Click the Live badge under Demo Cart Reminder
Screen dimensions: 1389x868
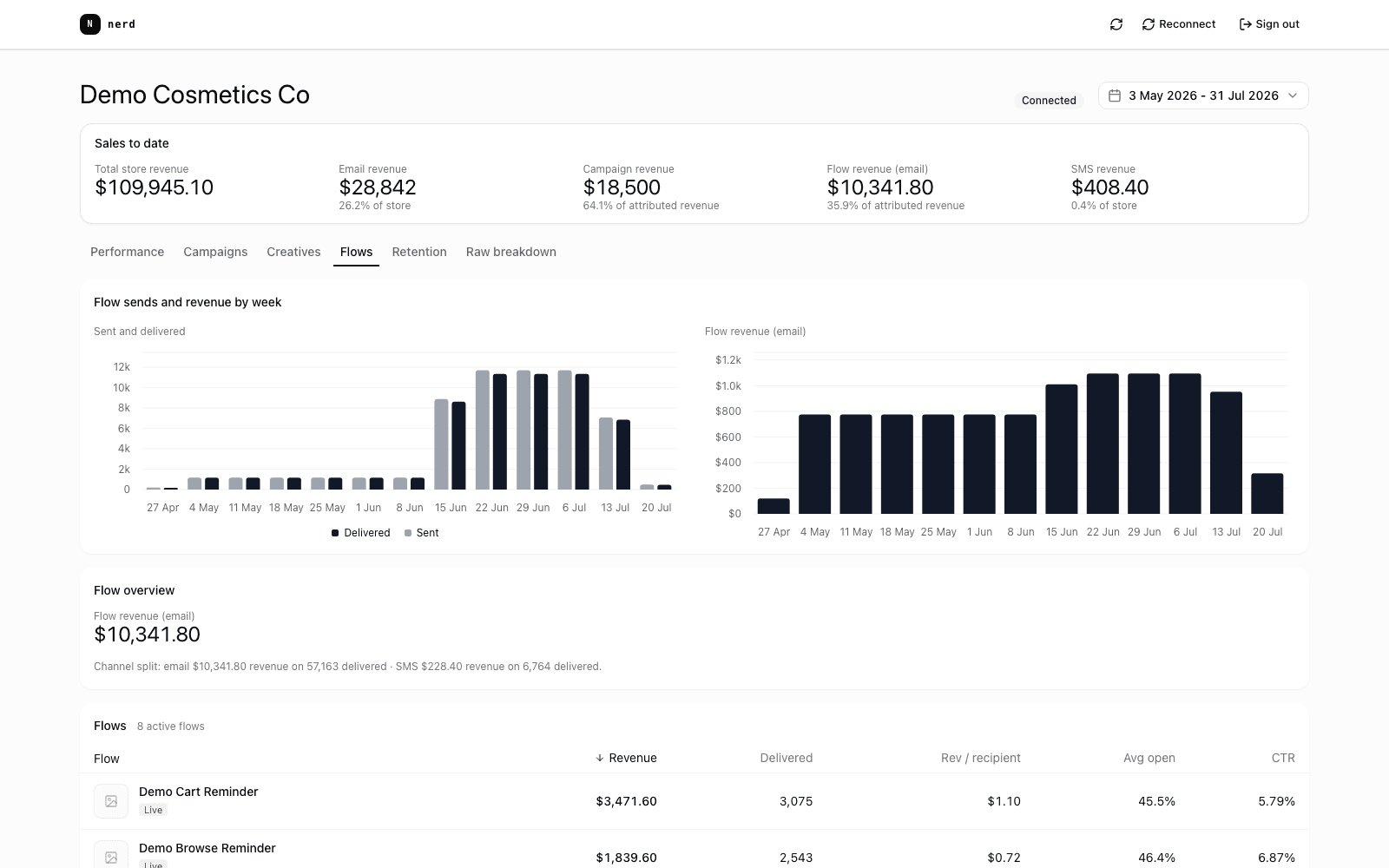click(x=153, y=810)
